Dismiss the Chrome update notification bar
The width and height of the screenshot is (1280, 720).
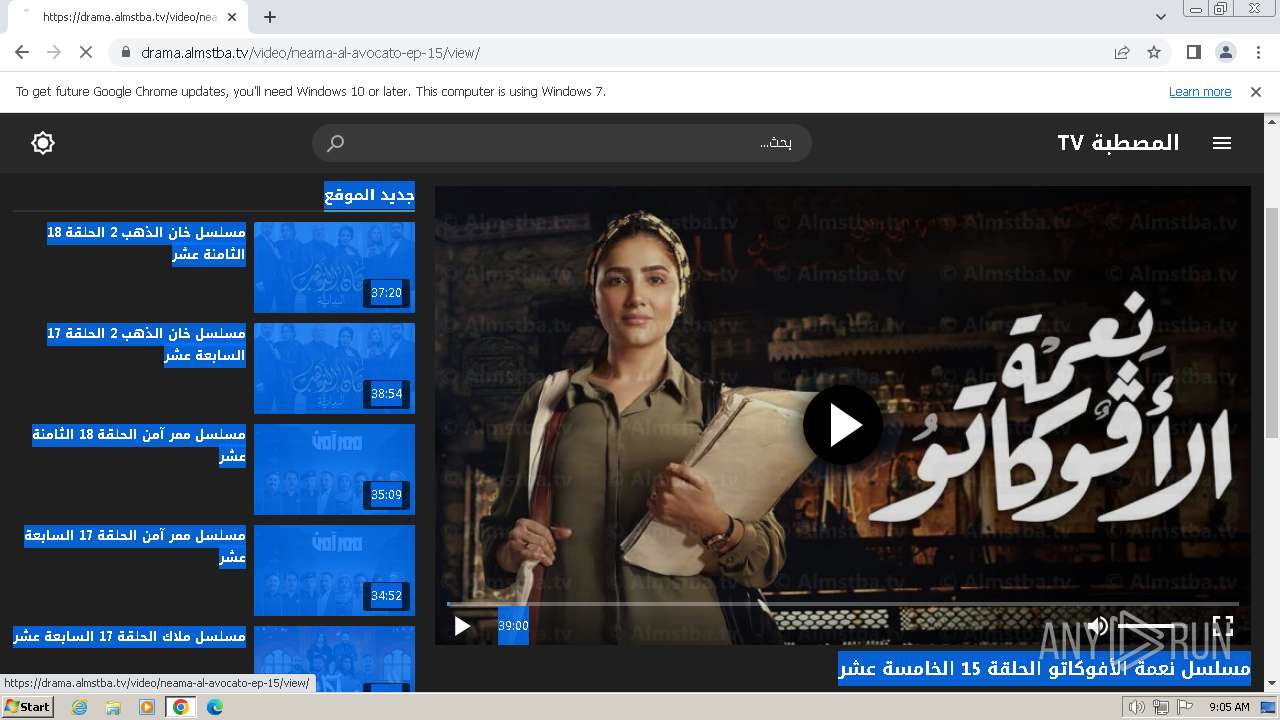(x=1256, y=92)
